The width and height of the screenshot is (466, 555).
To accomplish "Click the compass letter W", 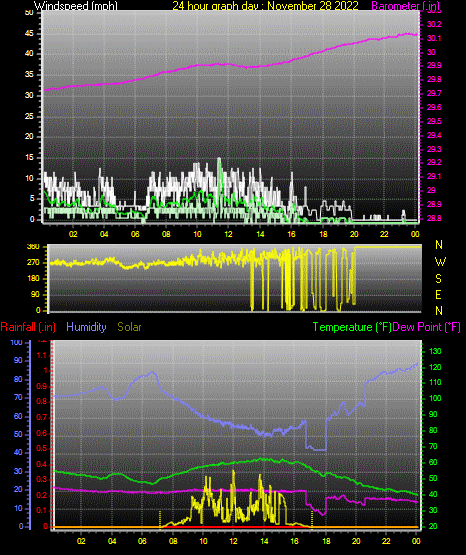I will [440, 262].
